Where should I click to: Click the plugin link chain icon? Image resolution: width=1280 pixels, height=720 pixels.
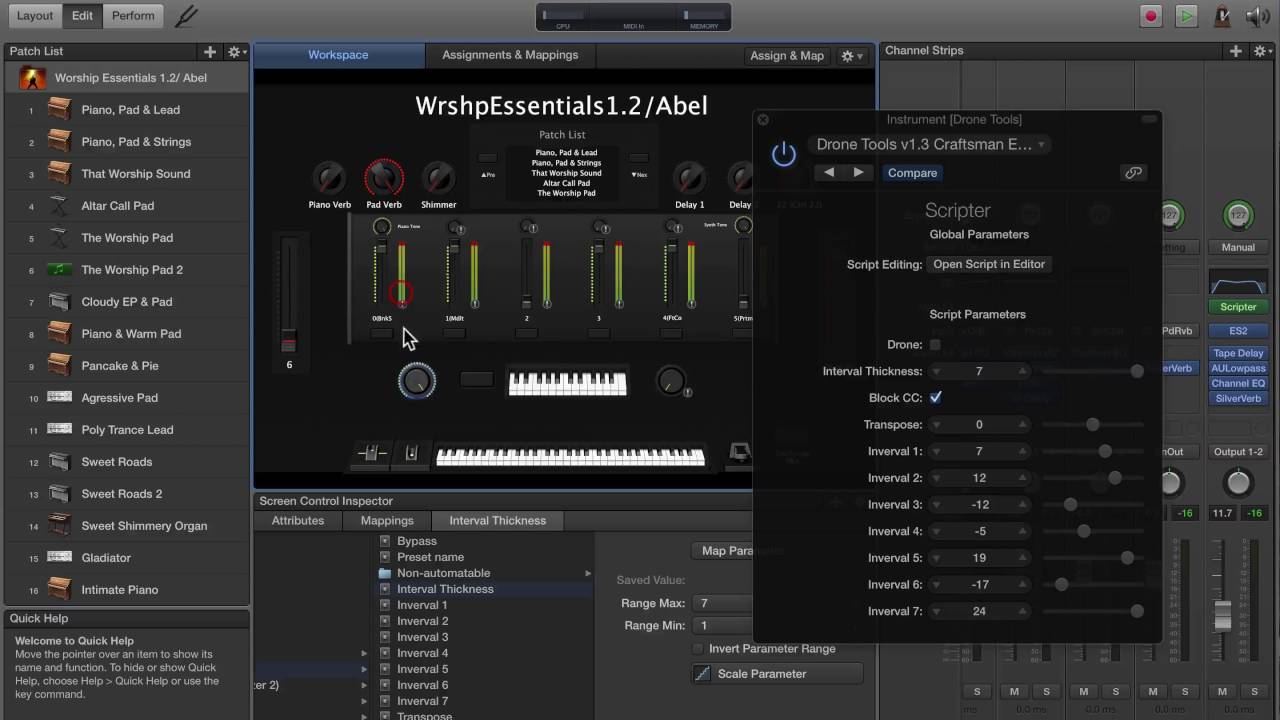point(1133,173)
